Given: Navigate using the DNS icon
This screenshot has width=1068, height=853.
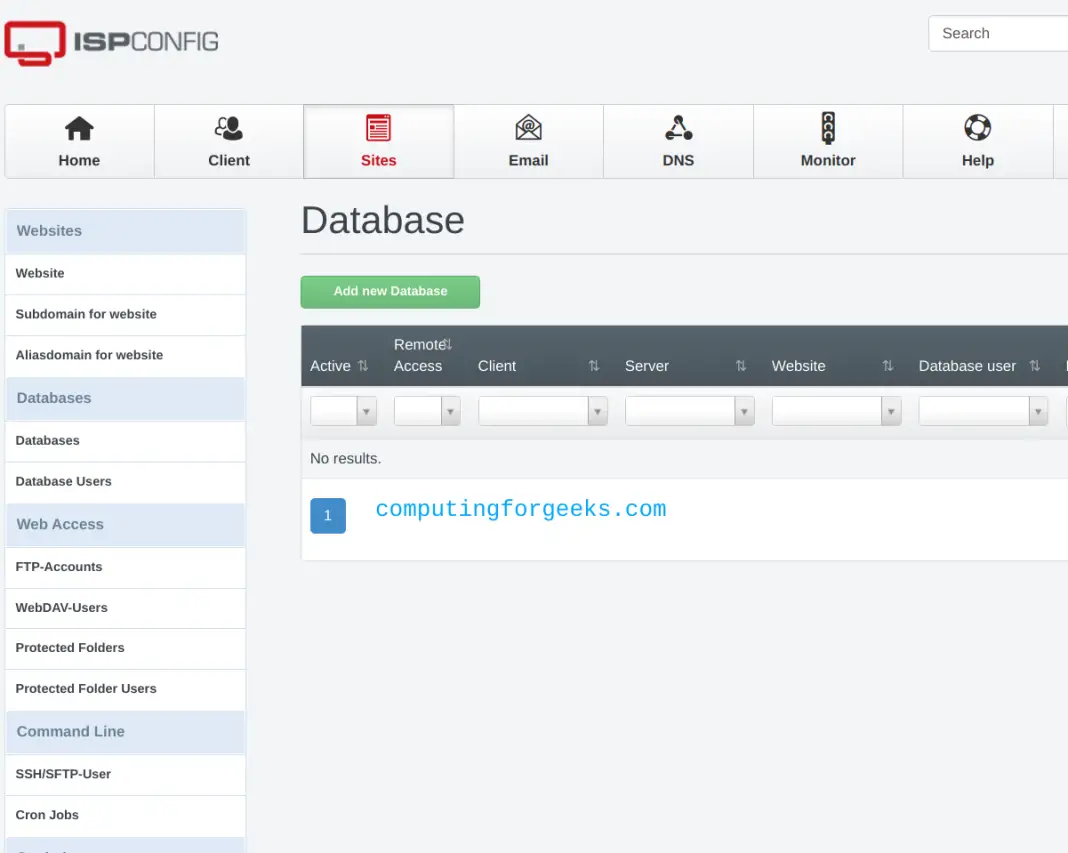Looking at the screenshot, I should tap(678, 128).
